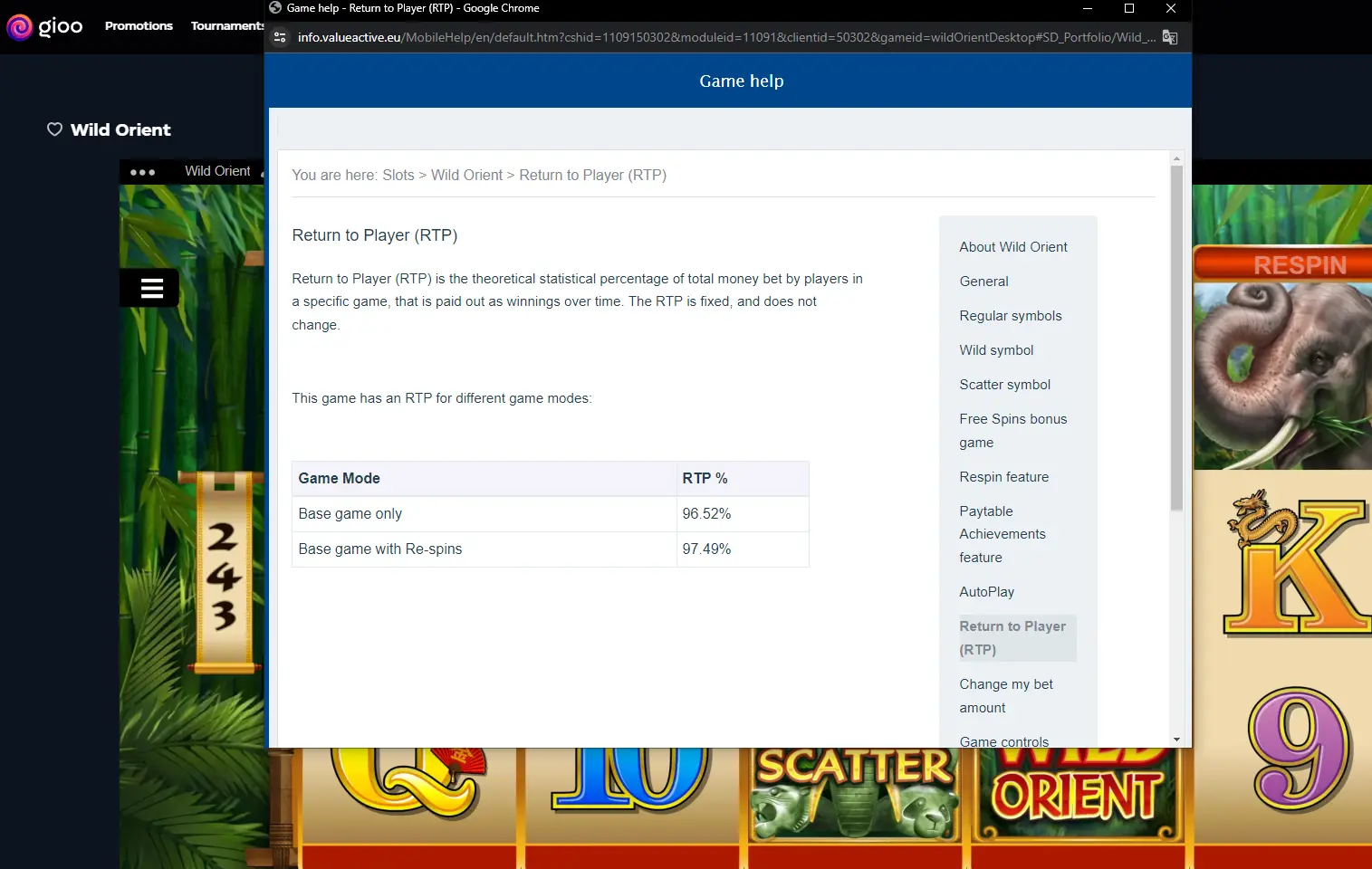
Task: Click the Wild Orient breadcrumb link
Action: coord(466,176)
